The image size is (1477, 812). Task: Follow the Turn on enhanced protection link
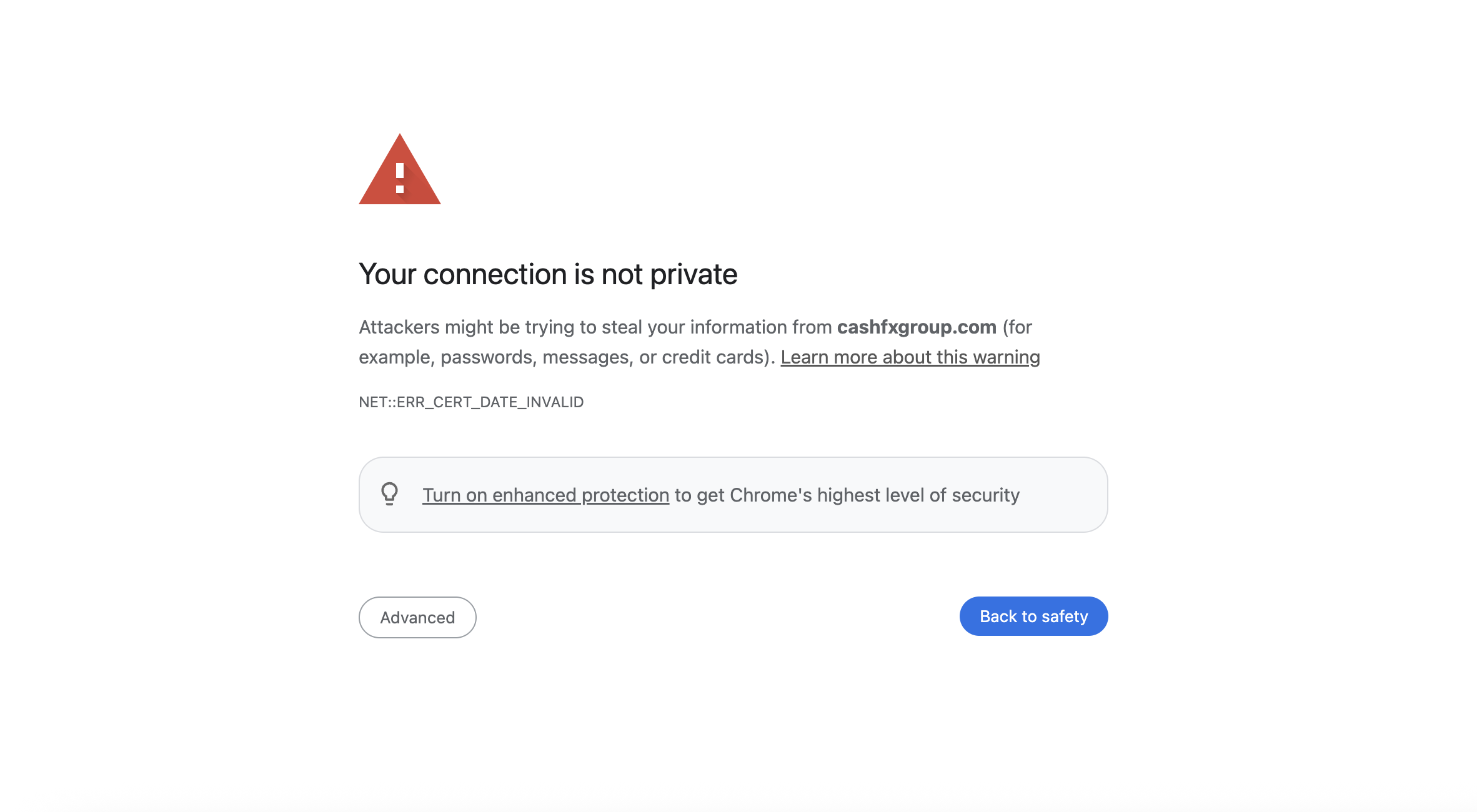tap(545, 495)
